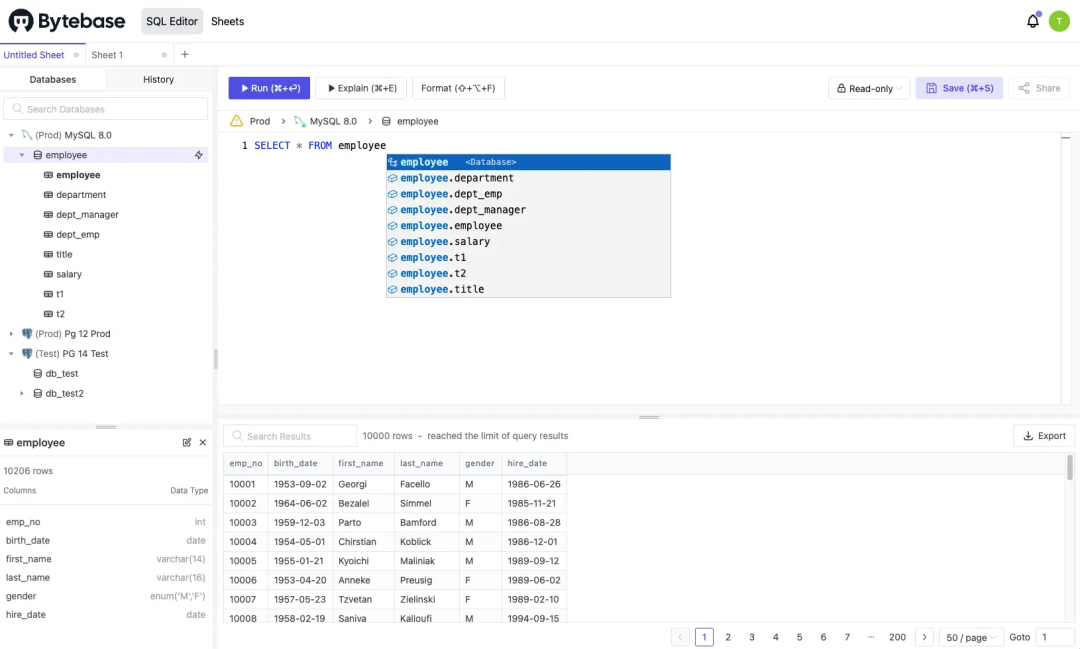The width and height of the screenshot is (1080, 649).
Task: Collapse the (Prod) MySQL 8.0 instance
Action: [x=11, y=135]
